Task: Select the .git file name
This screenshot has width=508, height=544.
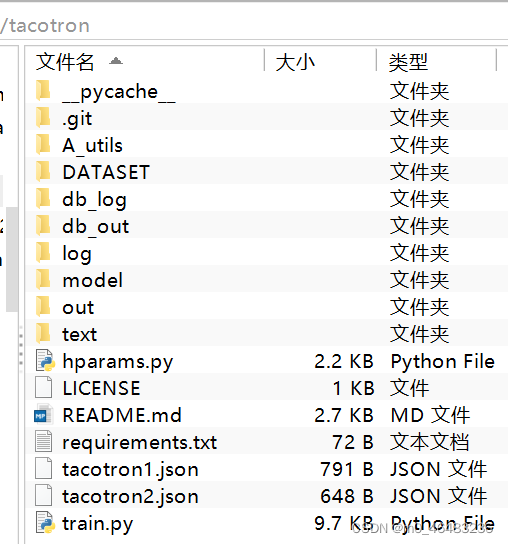Action: [77, 119]
